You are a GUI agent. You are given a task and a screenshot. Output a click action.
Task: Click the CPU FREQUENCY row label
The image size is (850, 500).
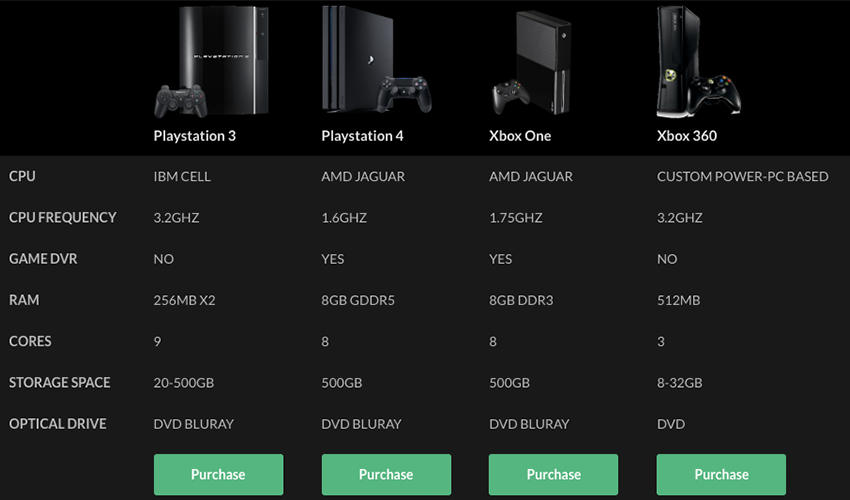(x=63, y=217)
